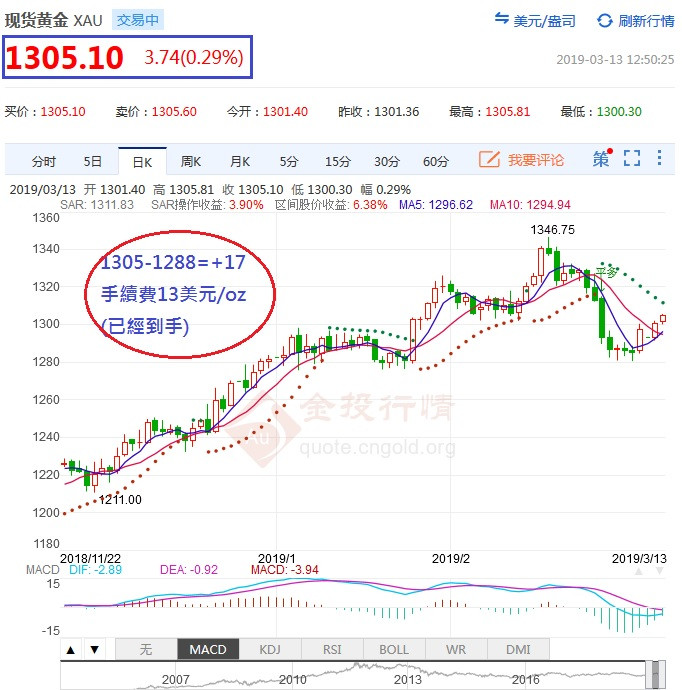Click the USD/ounce currency swap icon

(x=502, y=19)
